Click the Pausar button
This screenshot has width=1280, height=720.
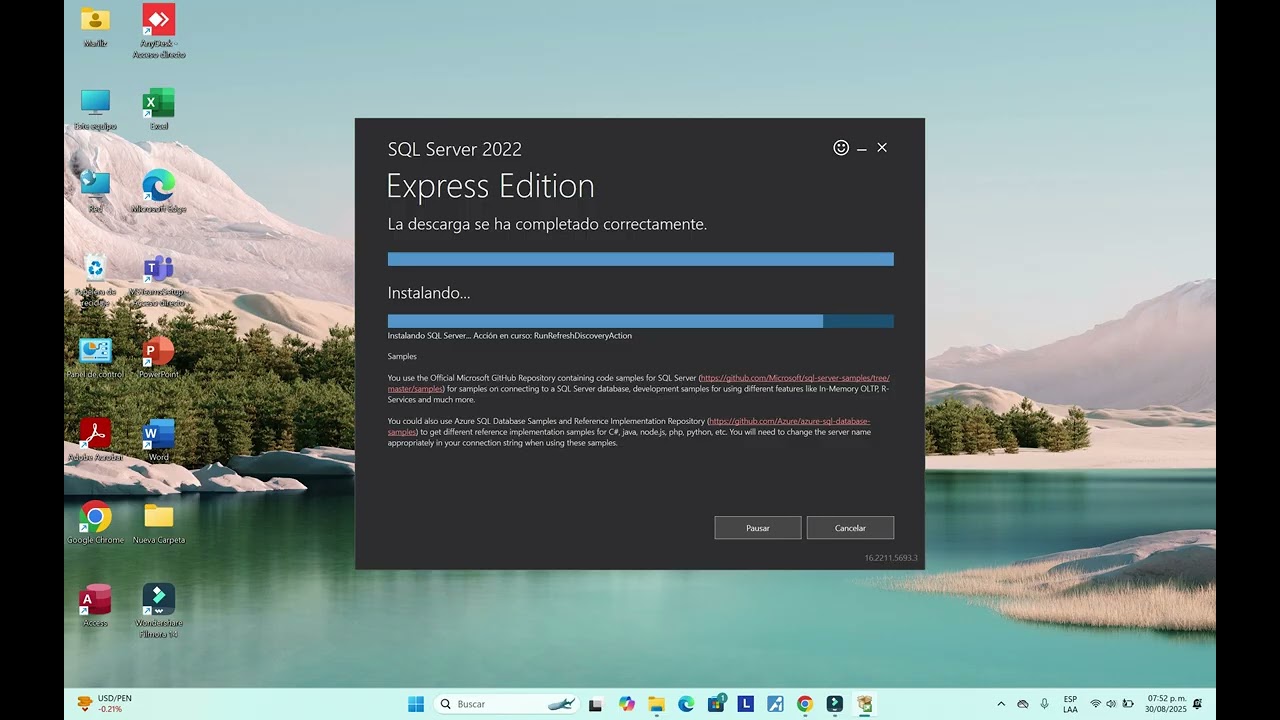click(758, 528)
